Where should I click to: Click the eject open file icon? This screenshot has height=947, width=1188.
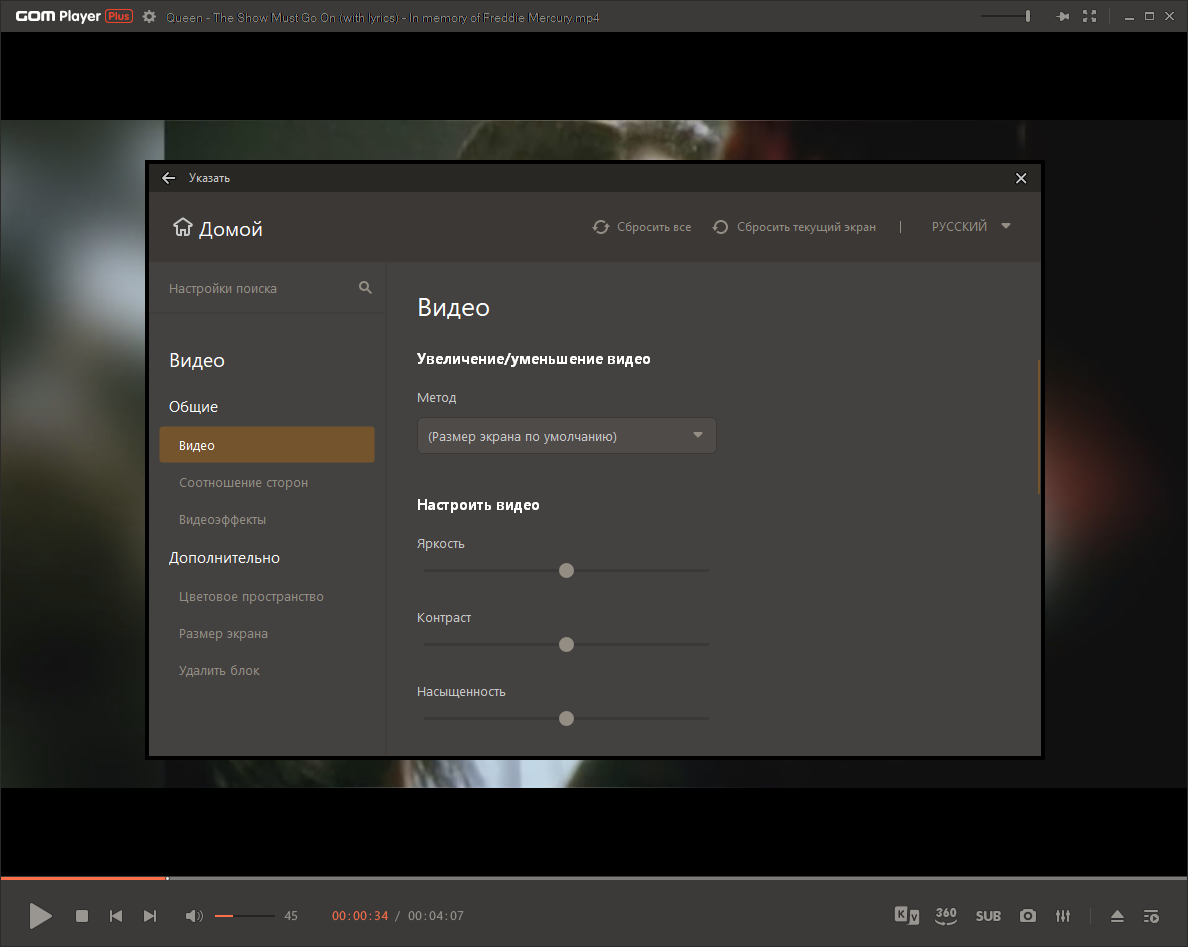[x=1117, y=916]
